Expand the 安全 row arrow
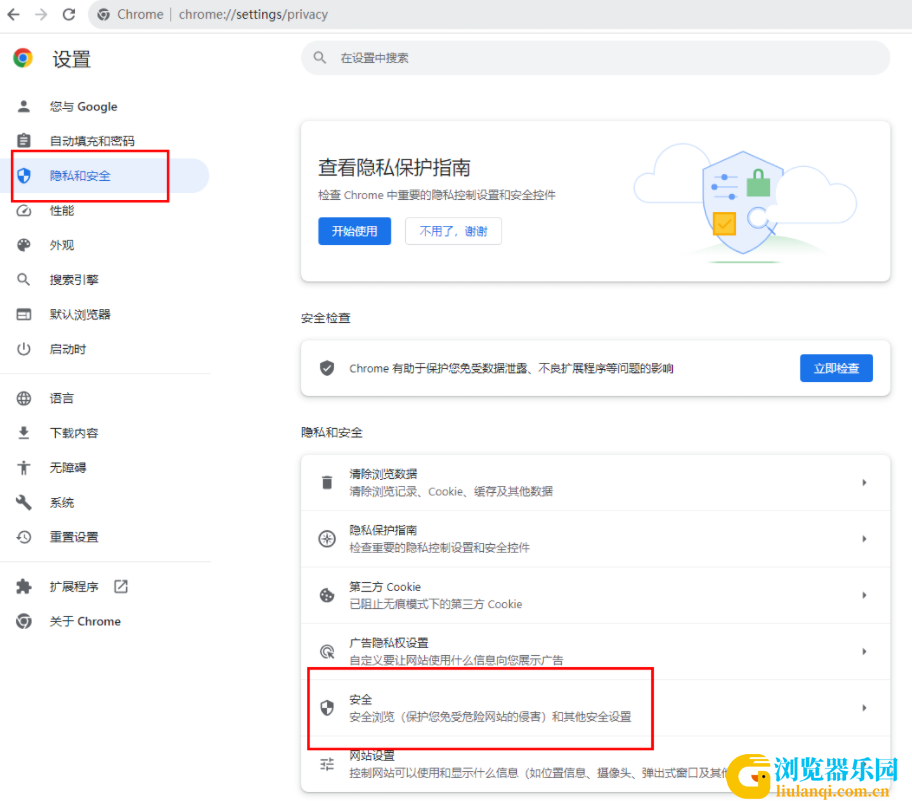The height and width of the screenshot is (801, 912). click(864, 708)
